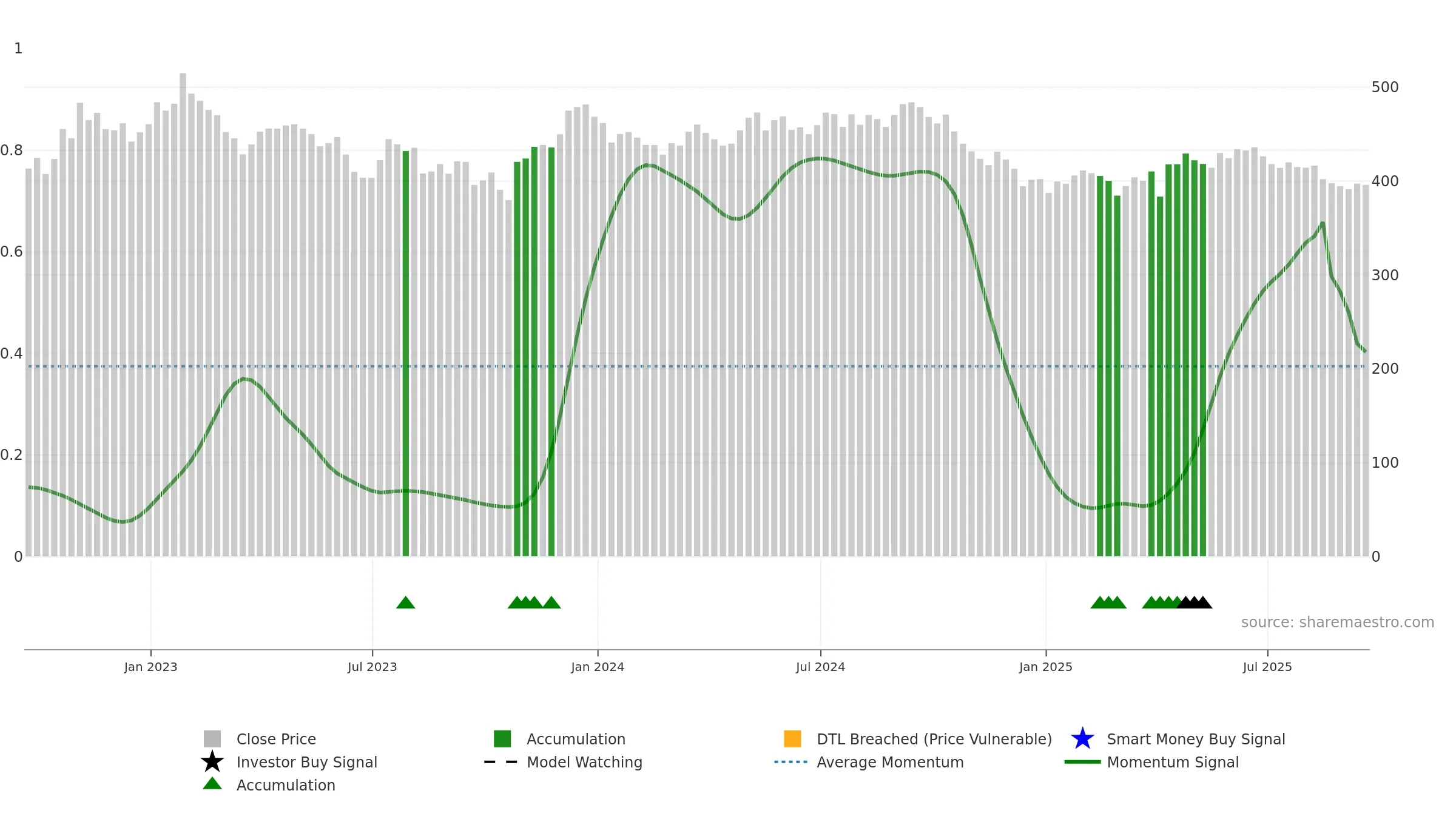The width and height of the screenshot is (1456, 819).
Task: Click the Average Momentum dotted line icon
Action: pos(791,762)
